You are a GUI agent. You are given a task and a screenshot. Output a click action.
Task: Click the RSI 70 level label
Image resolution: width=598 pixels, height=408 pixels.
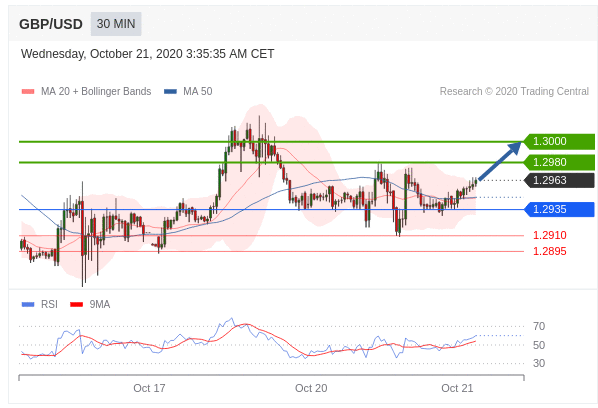click(x=539, y=326)
